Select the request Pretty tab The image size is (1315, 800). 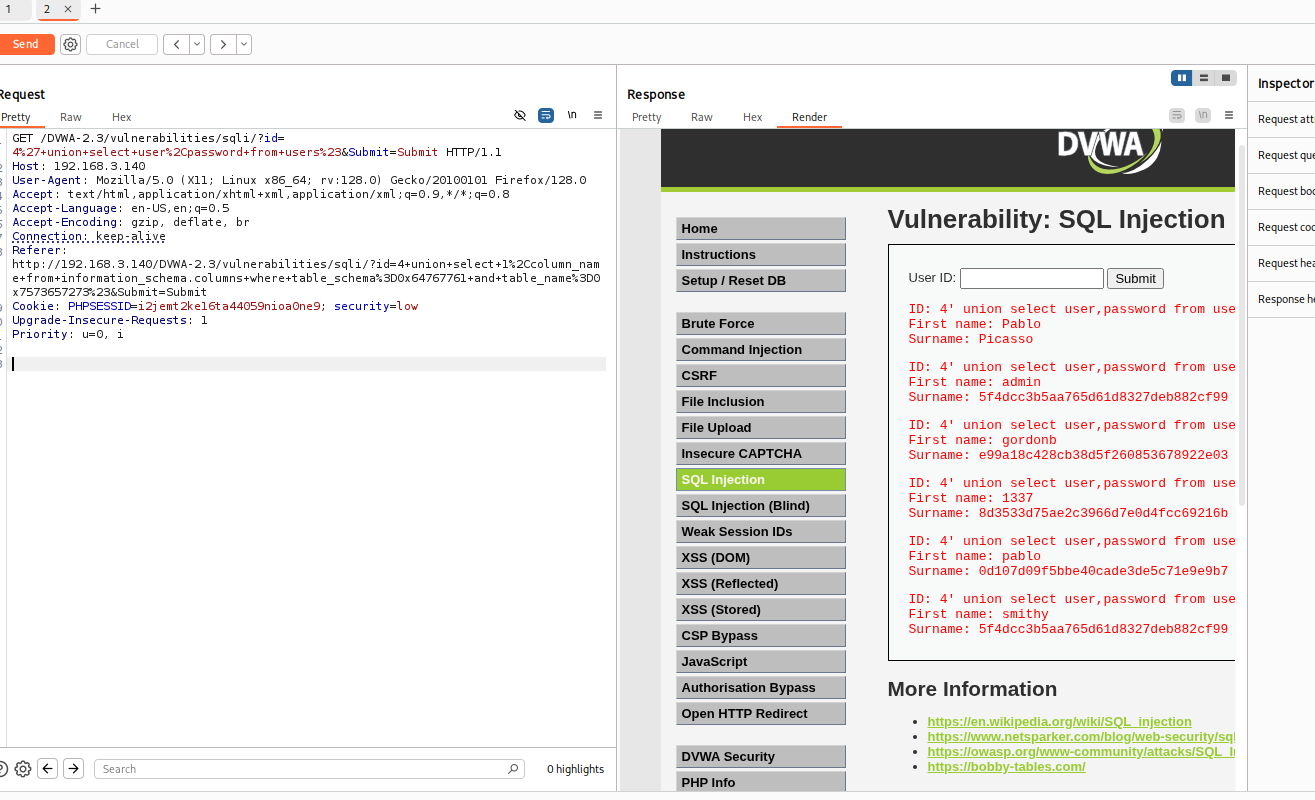point(16,117)
